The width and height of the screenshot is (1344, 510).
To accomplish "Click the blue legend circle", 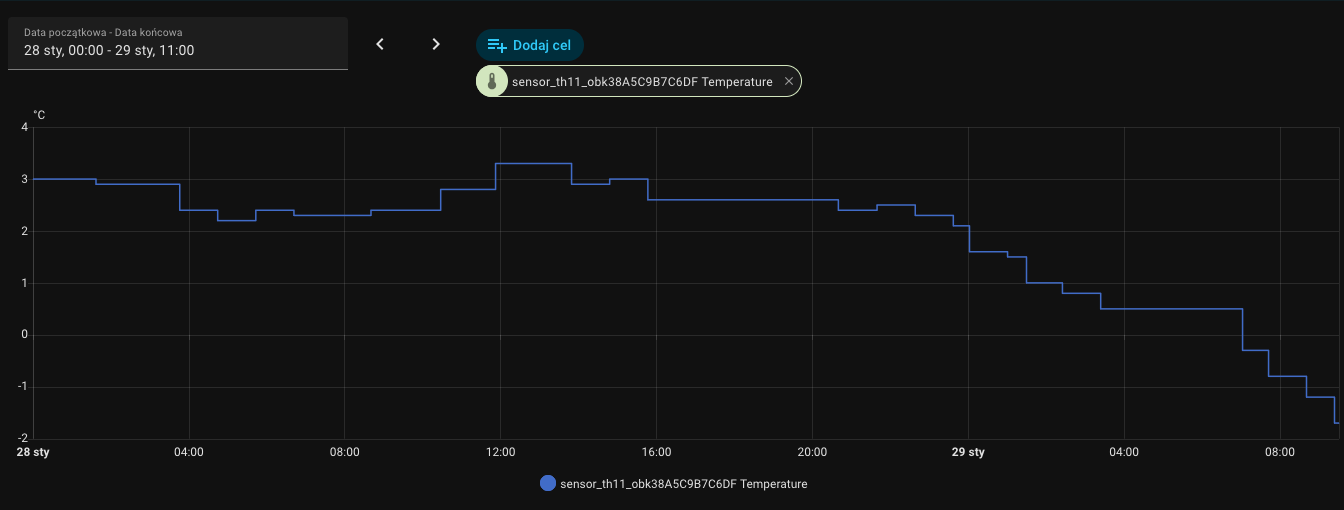I will coord(547,483).
